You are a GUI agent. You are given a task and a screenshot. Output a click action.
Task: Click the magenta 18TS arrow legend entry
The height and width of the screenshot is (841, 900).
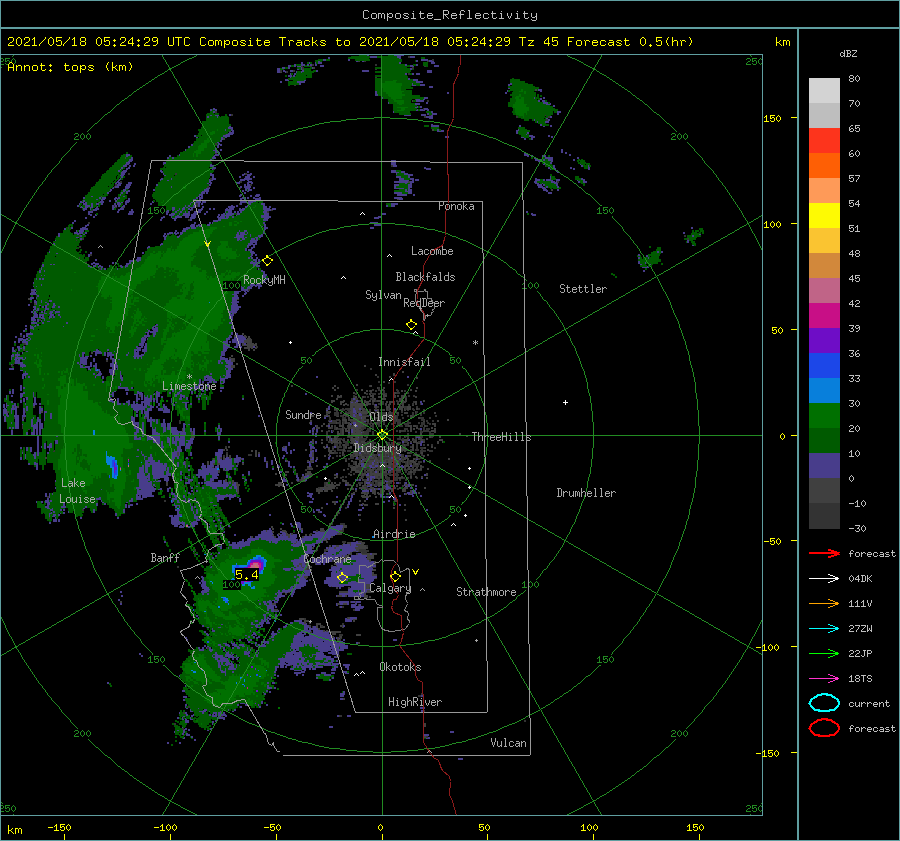click(824, 679)
